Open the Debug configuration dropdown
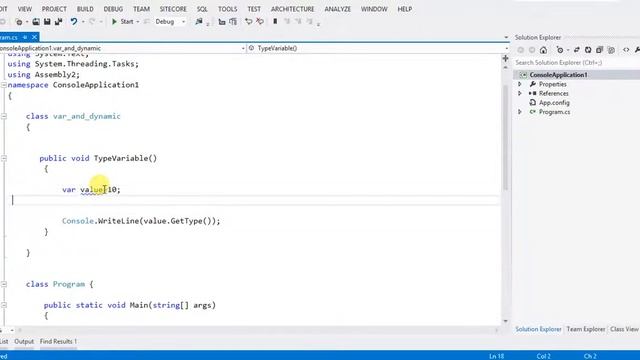This screenshot has width=640, height=360. coord(170,22)
